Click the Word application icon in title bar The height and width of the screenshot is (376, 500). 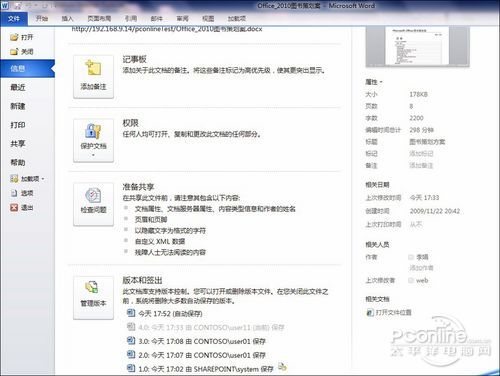5,6
